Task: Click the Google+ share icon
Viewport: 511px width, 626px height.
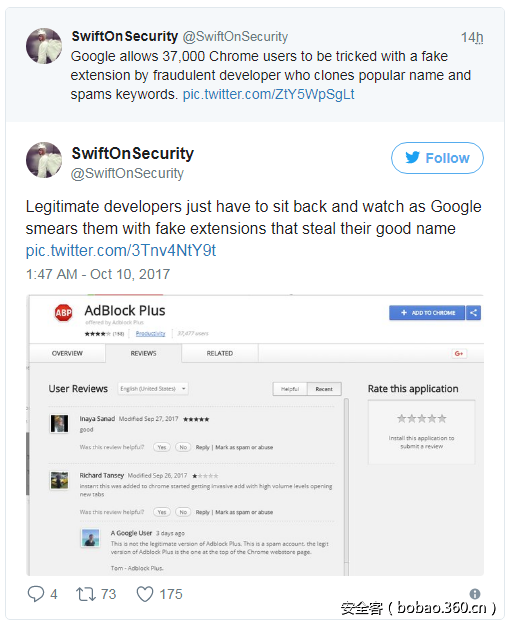Action: (459, 353)
